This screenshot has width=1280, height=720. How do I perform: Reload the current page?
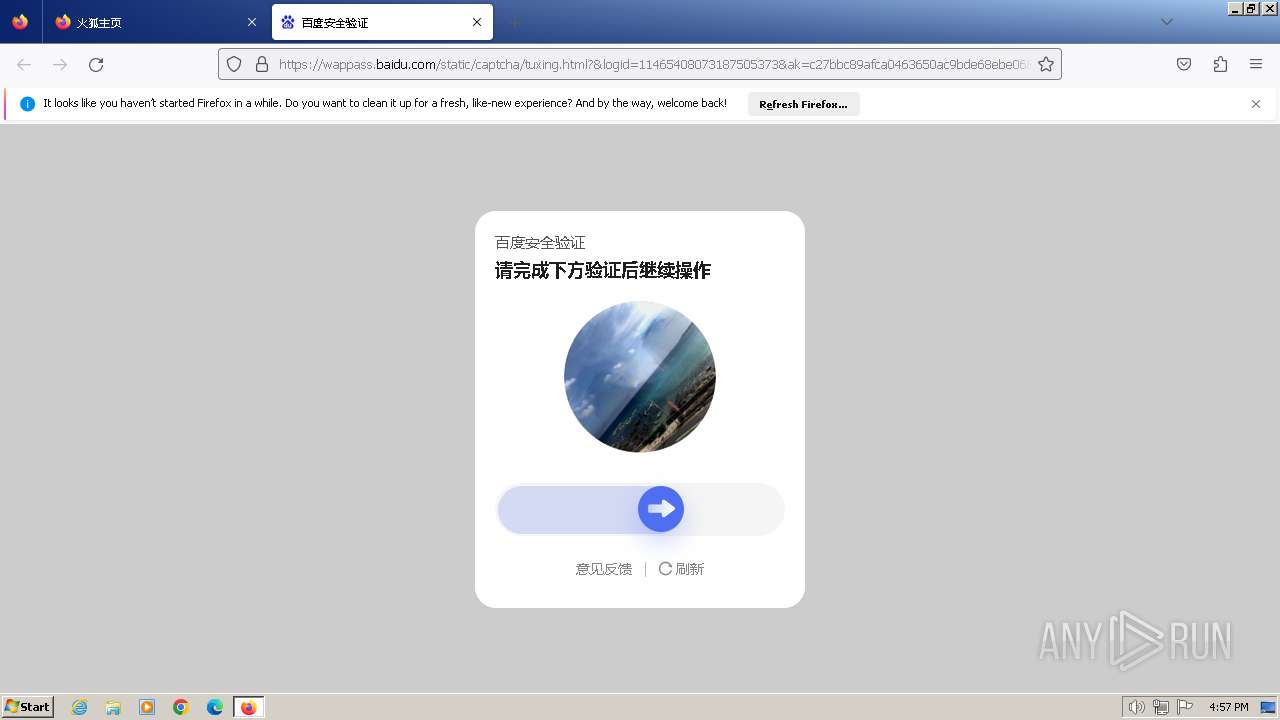click(x=96, y=64)
